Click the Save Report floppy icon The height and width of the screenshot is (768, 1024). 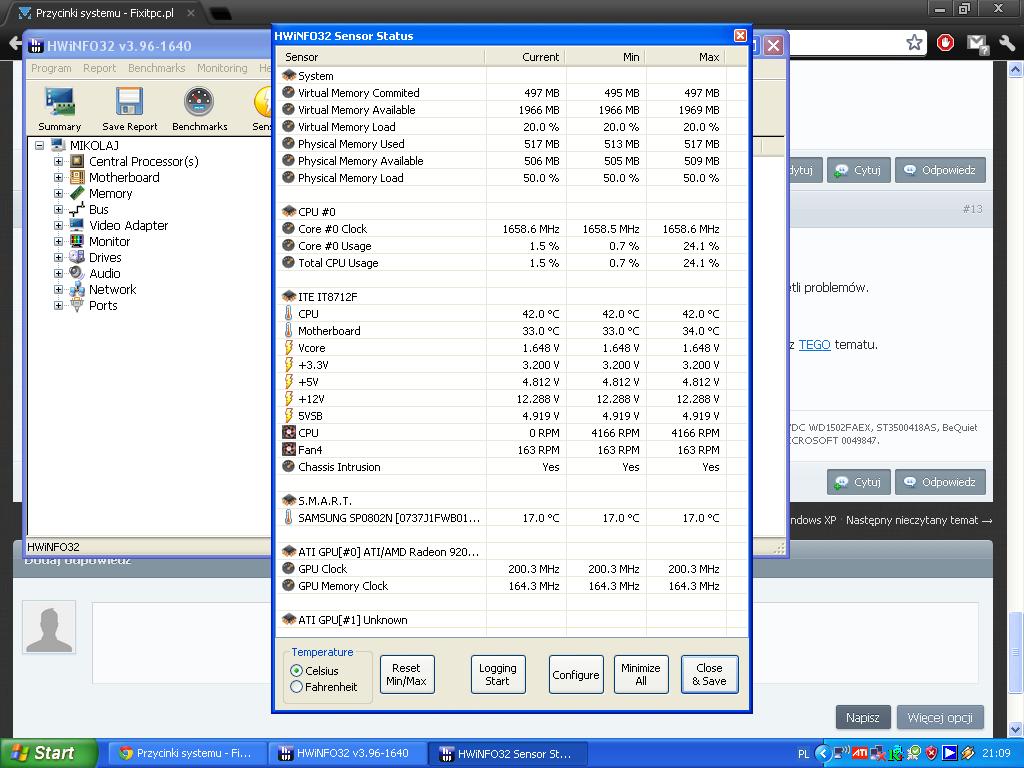129,102
